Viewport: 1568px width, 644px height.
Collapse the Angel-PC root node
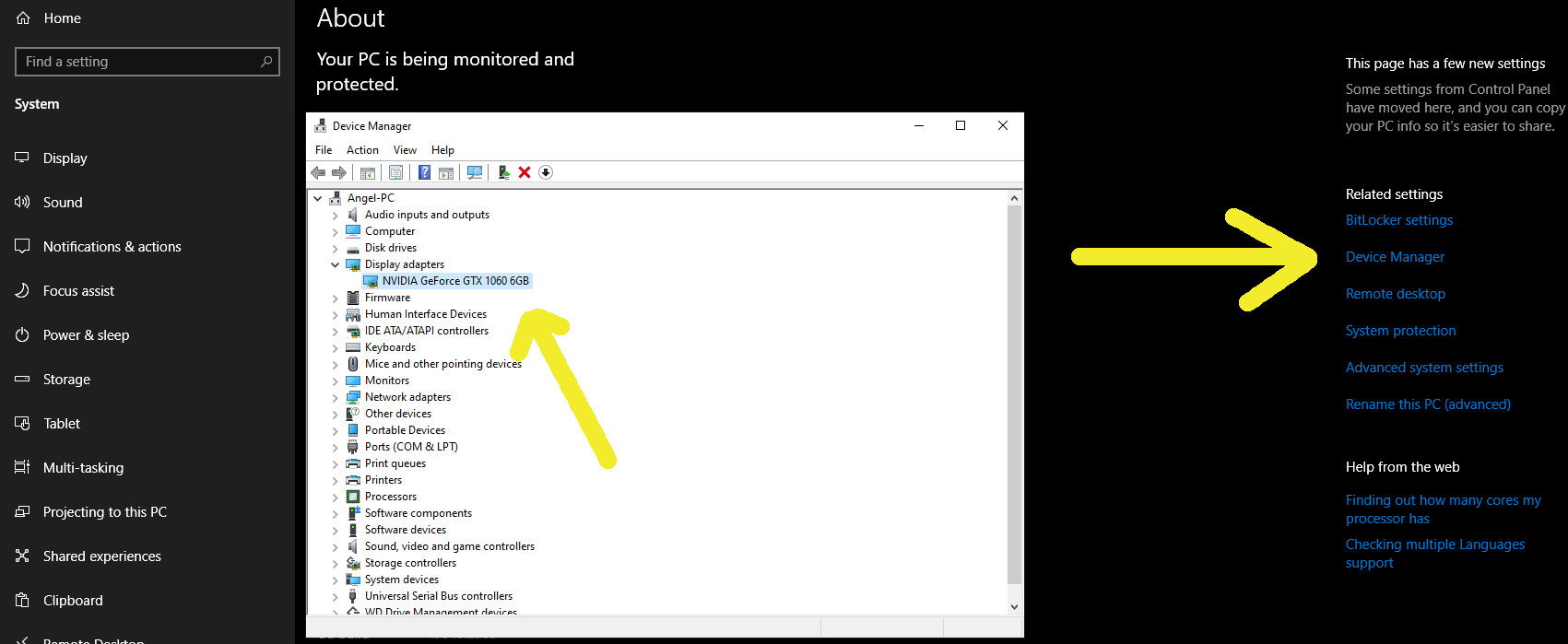click(x=318, y=198)
